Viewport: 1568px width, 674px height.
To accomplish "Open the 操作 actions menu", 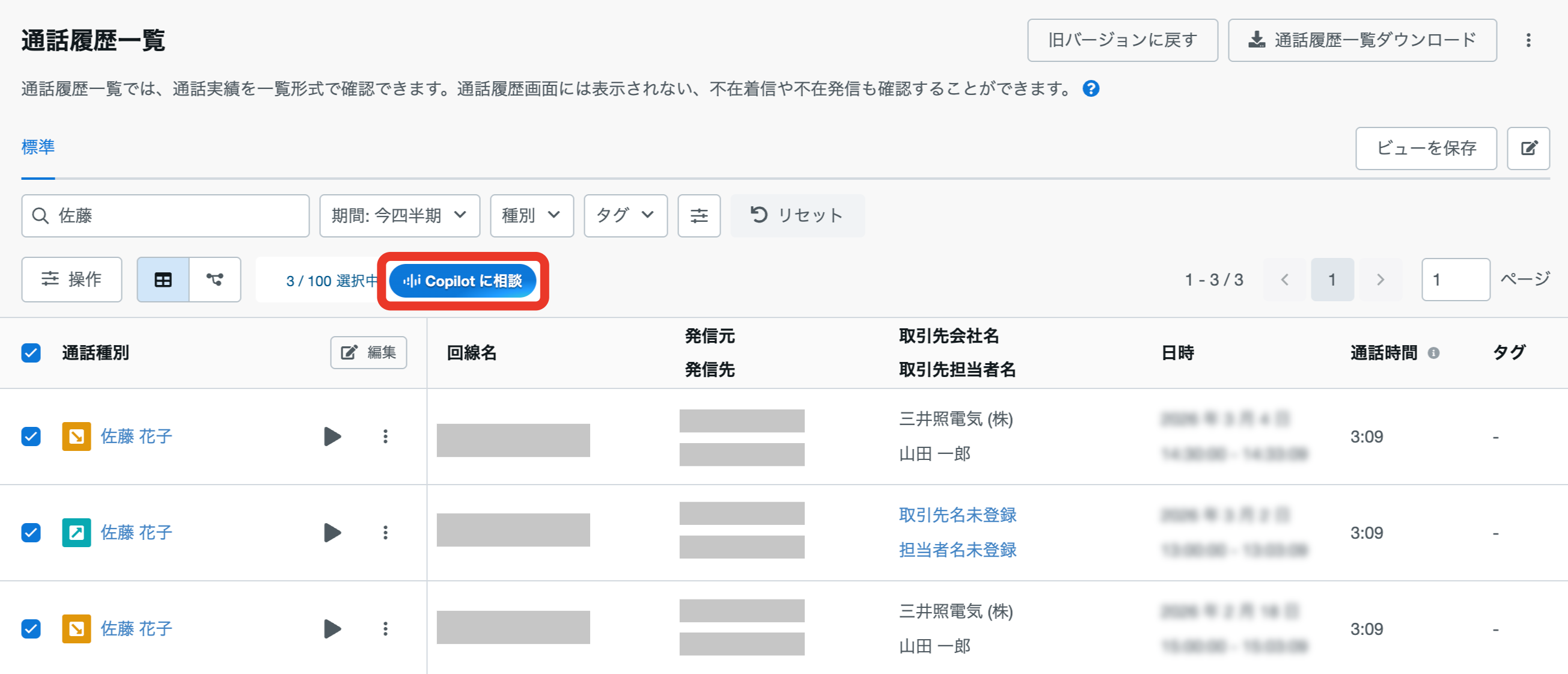I will coord(72,280).
